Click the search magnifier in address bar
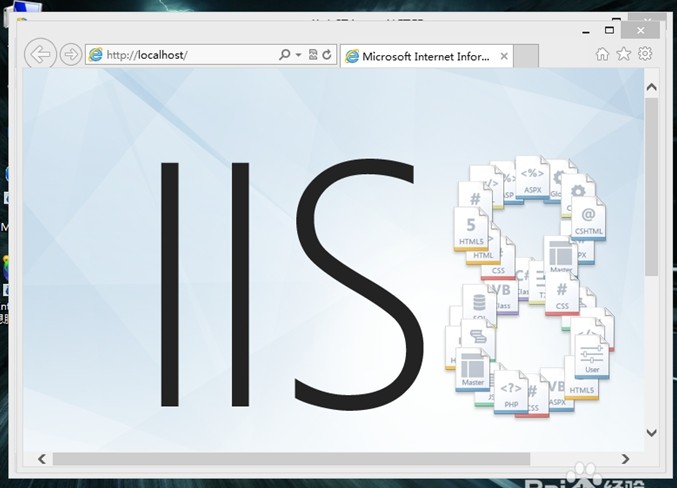The image size is (677, 488). [x=285, y=54]
